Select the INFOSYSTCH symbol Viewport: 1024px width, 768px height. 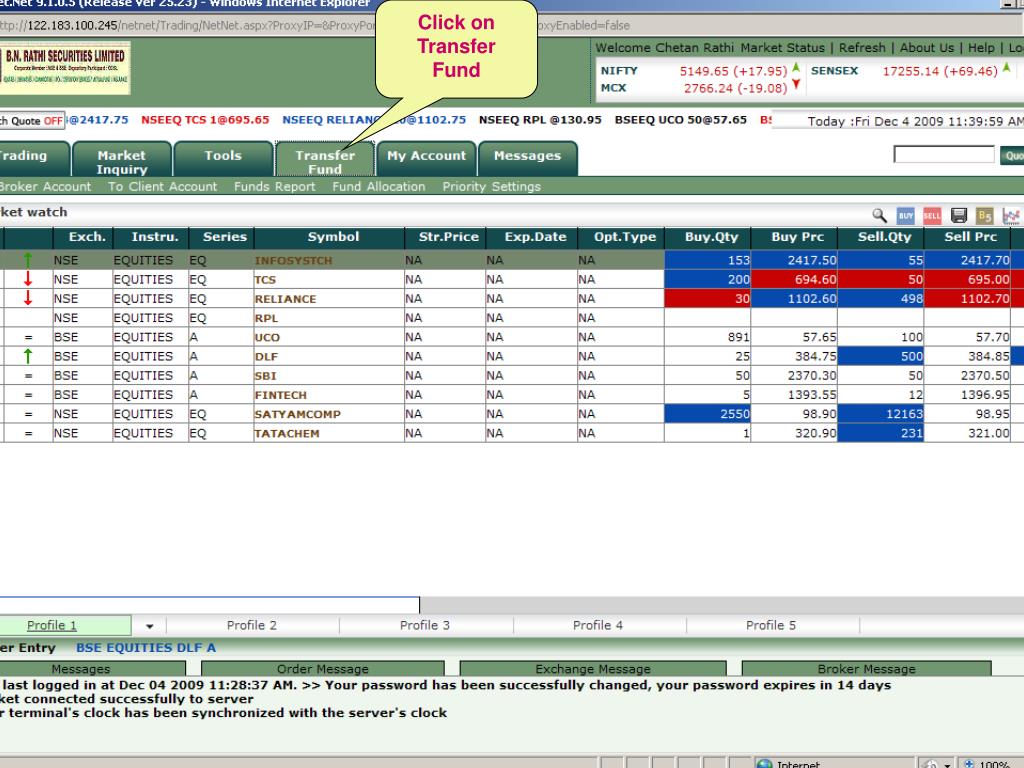point(293,261)
